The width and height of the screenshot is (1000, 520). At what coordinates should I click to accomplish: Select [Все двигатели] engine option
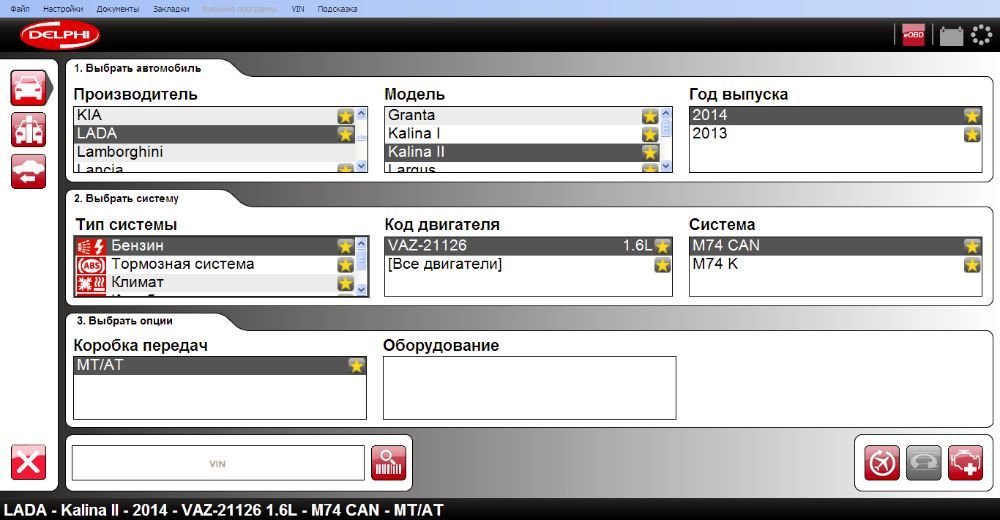528,265
